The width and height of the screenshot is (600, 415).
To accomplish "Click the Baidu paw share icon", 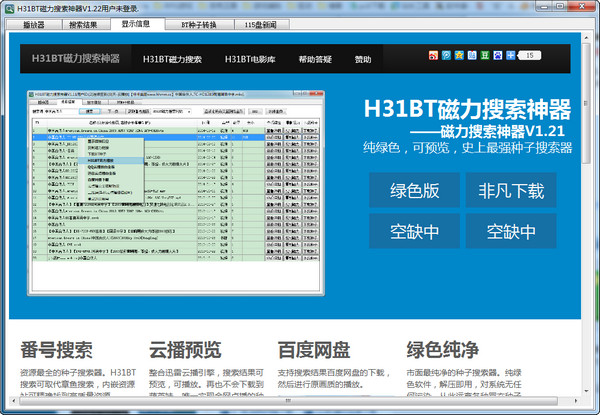I will click(x=497, y=55).
